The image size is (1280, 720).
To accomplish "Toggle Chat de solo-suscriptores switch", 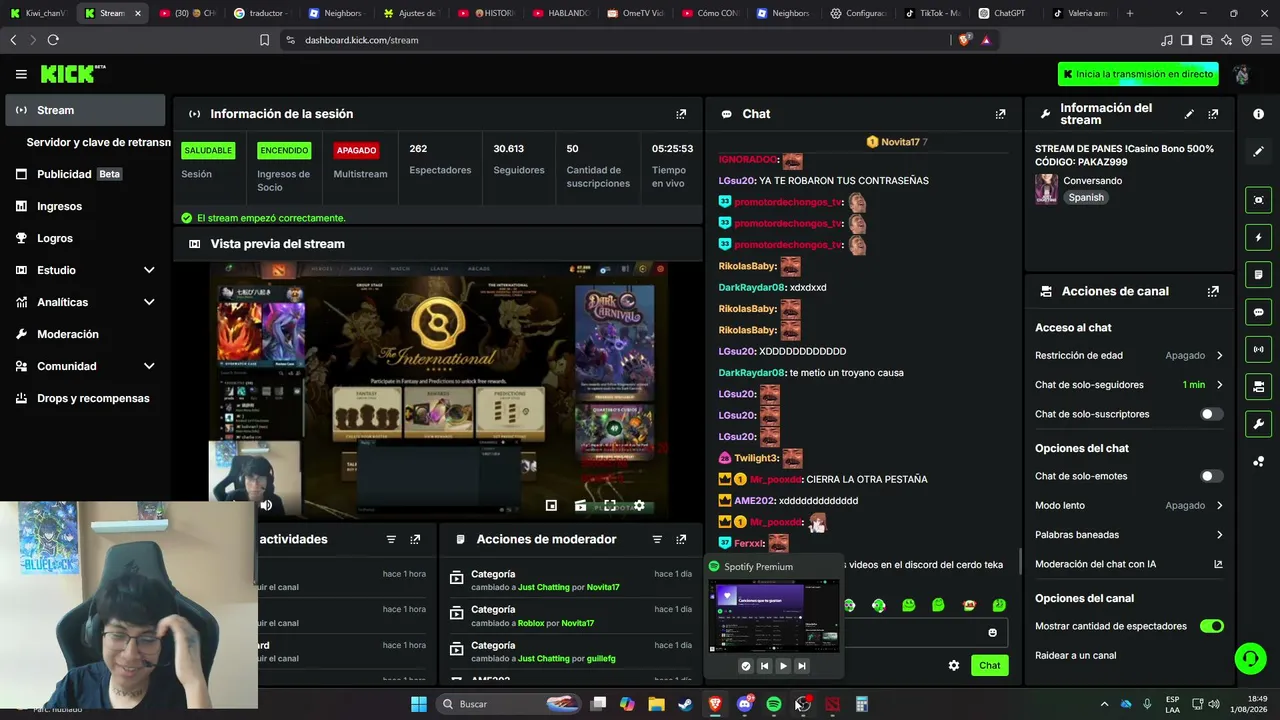I will (1211, 414).
